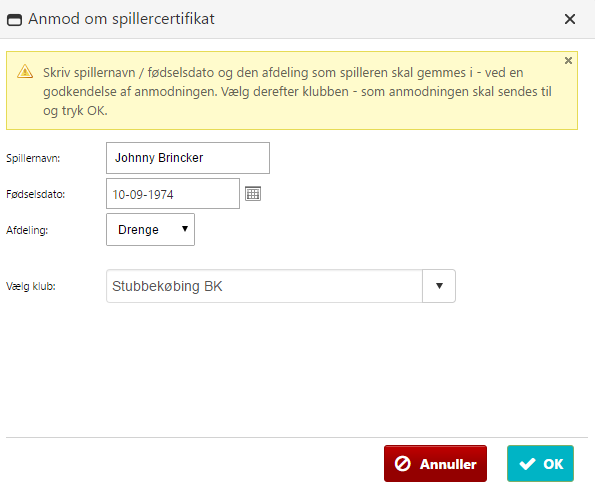Click the Spillernavn label
595x497 pixels.
click(33, 158)
